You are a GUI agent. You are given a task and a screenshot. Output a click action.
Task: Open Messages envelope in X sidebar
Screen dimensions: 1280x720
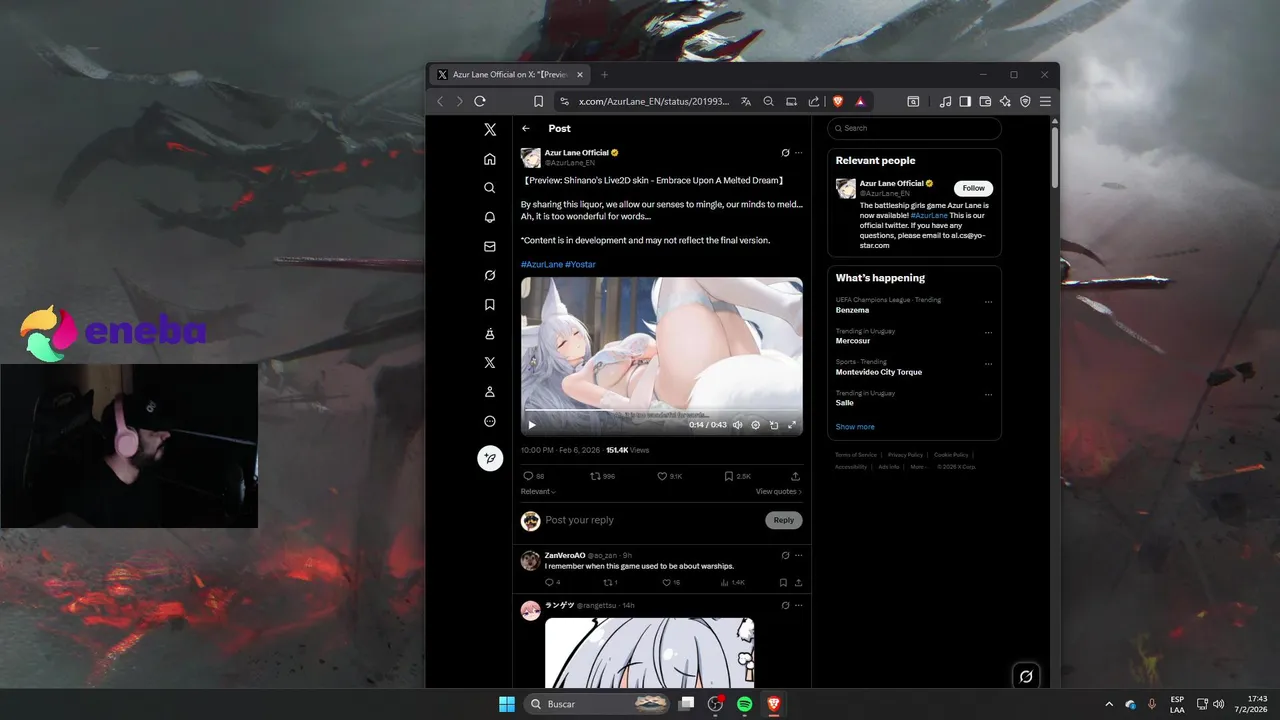(490, 246)
